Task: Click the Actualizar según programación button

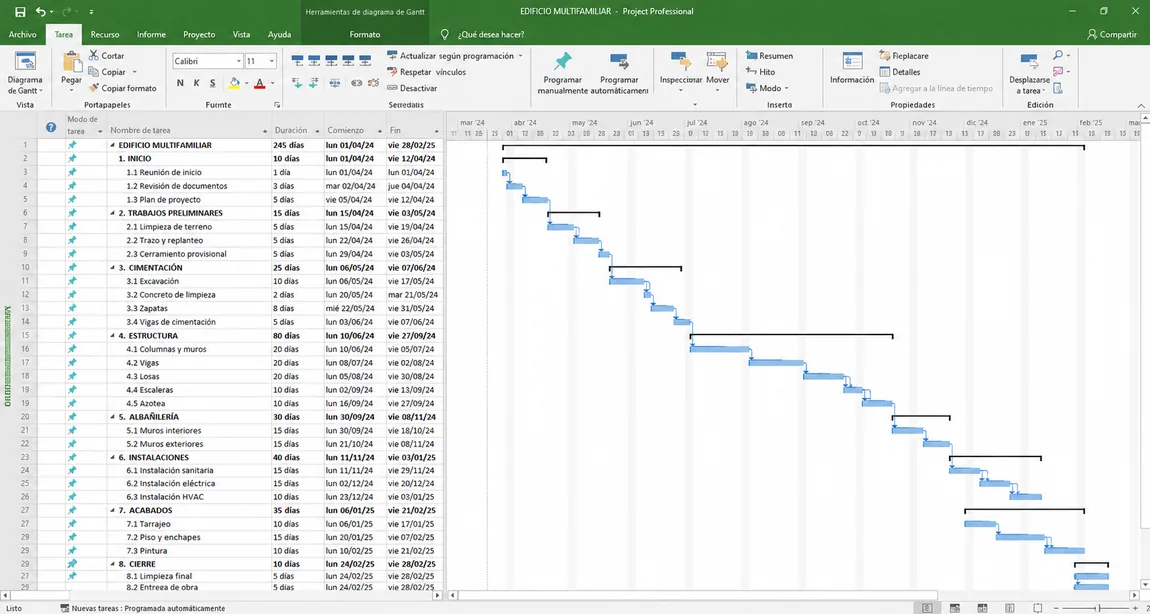Action: click(455, 56)
